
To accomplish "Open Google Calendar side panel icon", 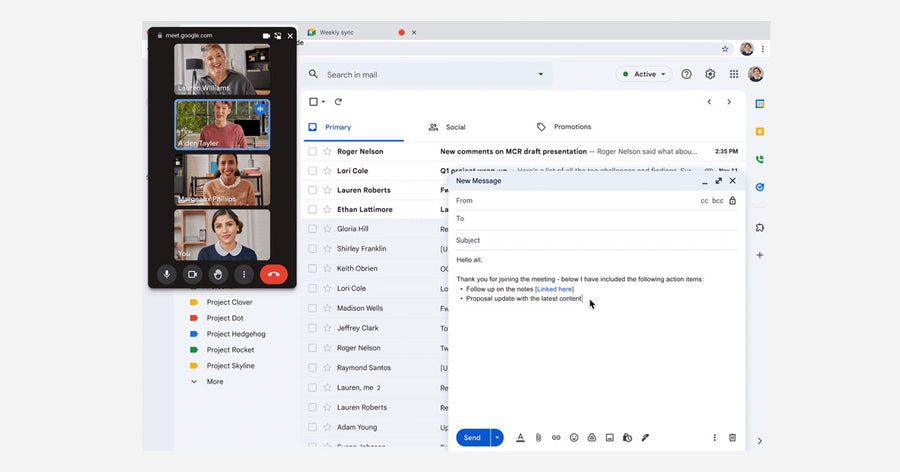I will 760,104.
